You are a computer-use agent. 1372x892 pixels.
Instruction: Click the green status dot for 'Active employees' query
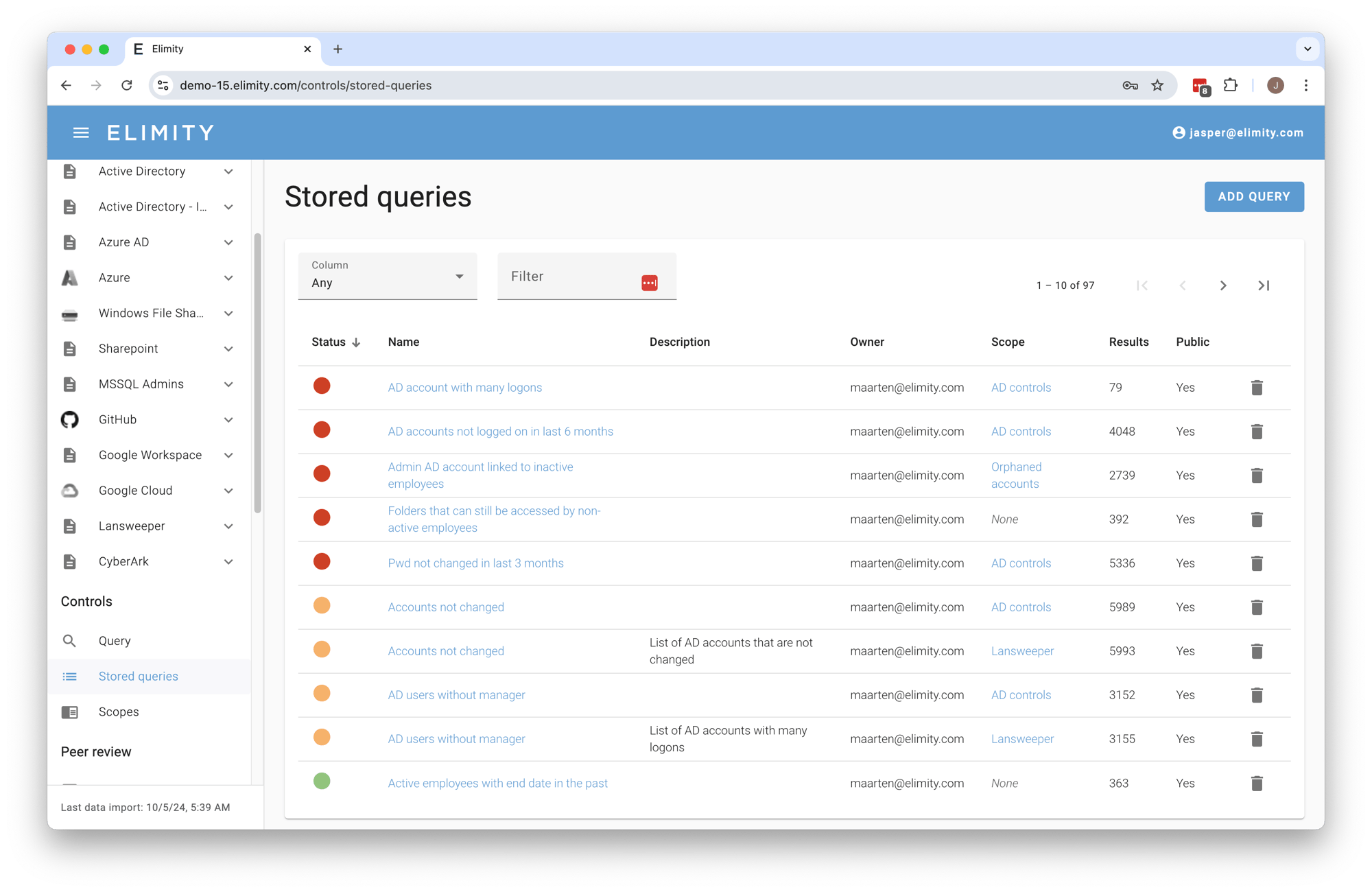point(322,782)
